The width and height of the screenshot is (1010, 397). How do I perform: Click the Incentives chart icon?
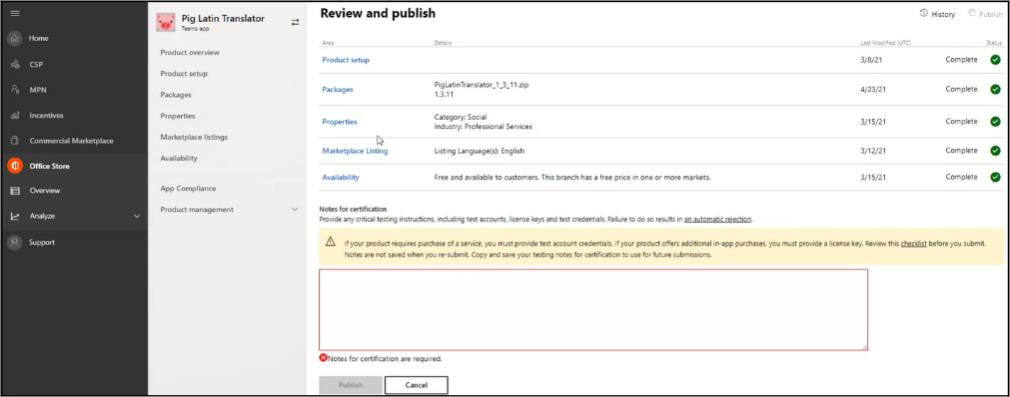pos(15,115)
